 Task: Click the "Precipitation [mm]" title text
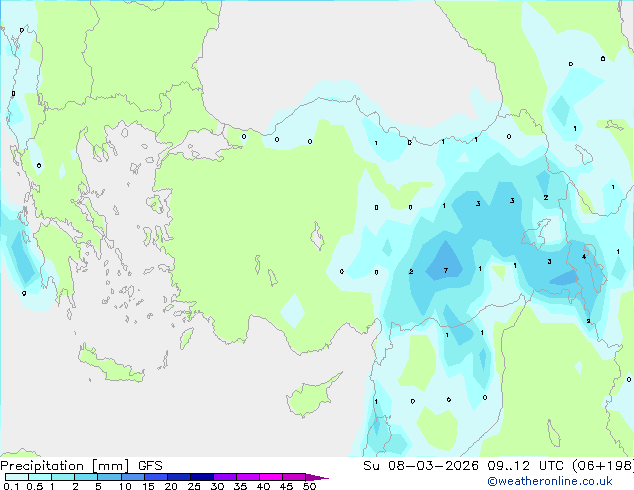coord(65,466)
